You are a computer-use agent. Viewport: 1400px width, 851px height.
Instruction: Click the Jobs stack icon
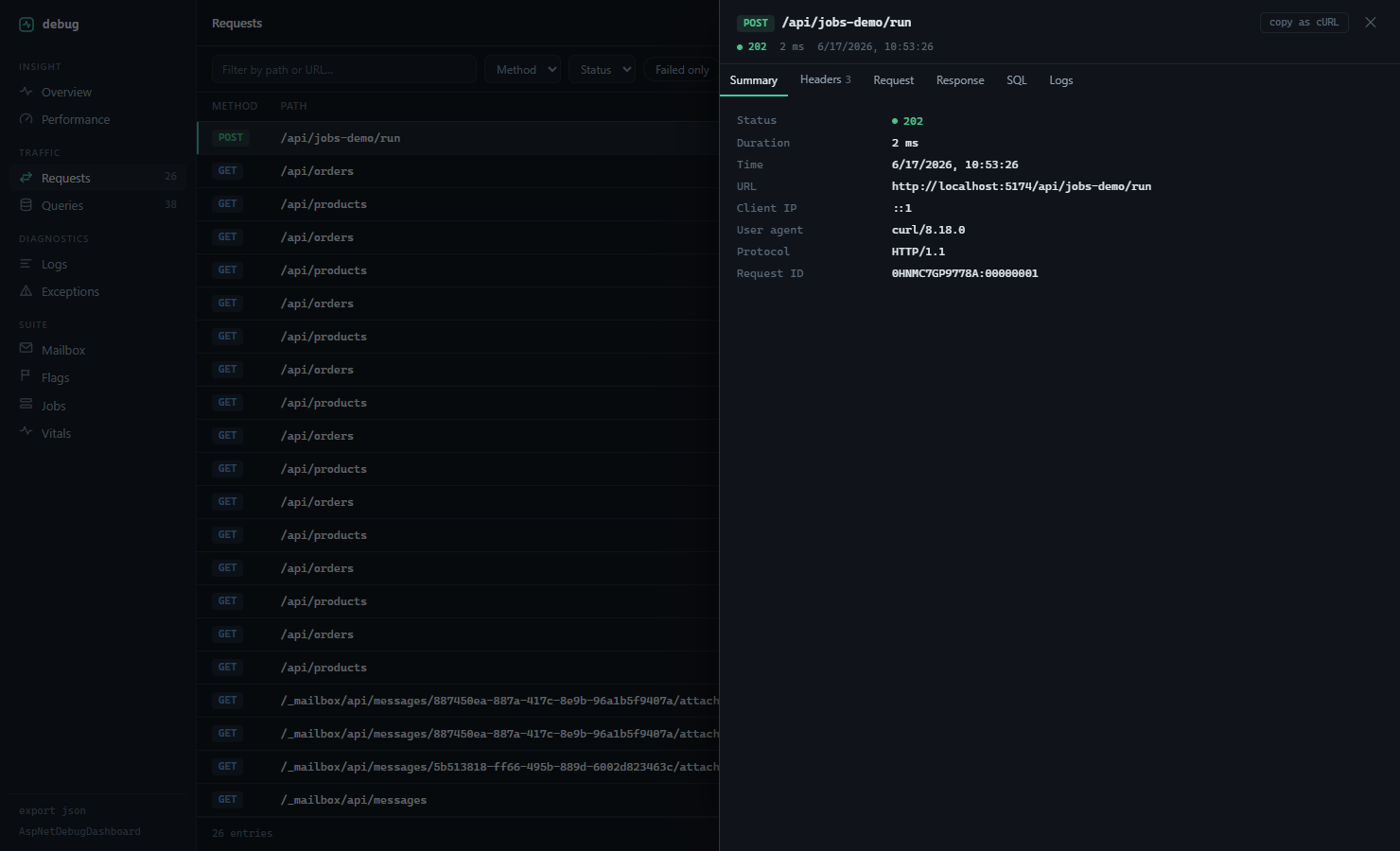pyautogui.click(x=26, y=405)
